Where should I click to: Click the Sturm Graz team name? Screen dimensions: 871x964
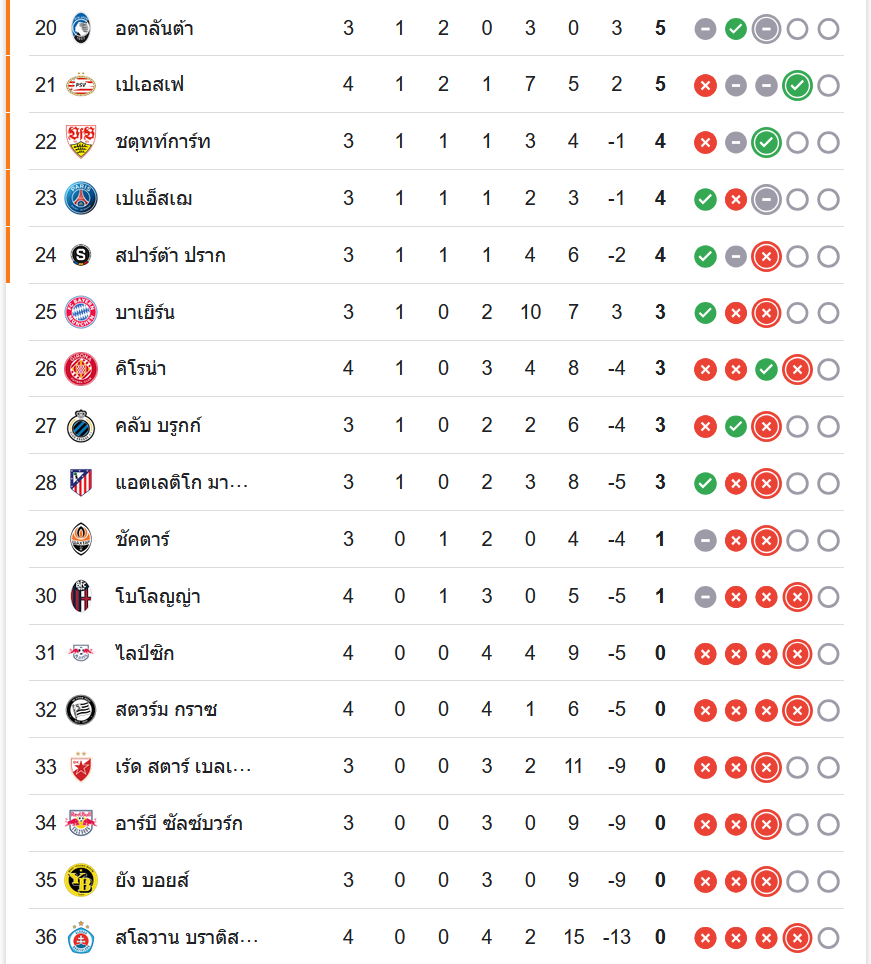166,709
